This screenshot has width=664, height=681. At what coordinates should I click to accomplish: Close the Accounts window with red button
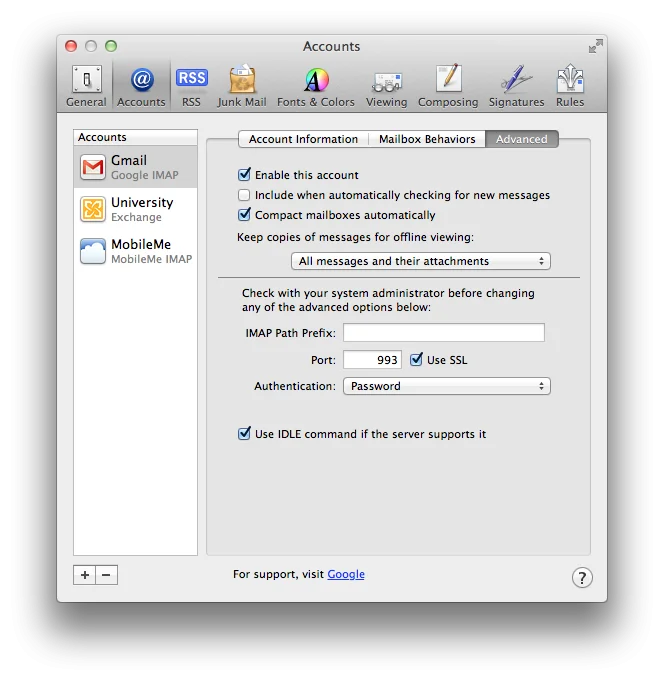[x=71, y=46]
